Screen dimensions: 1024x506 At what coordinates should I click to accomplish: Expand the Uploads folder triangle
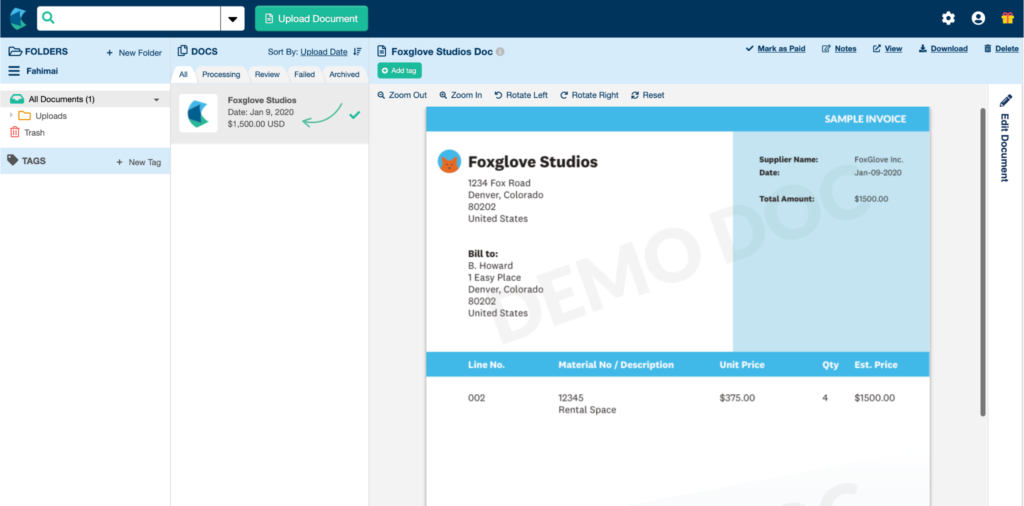(11, 116)
